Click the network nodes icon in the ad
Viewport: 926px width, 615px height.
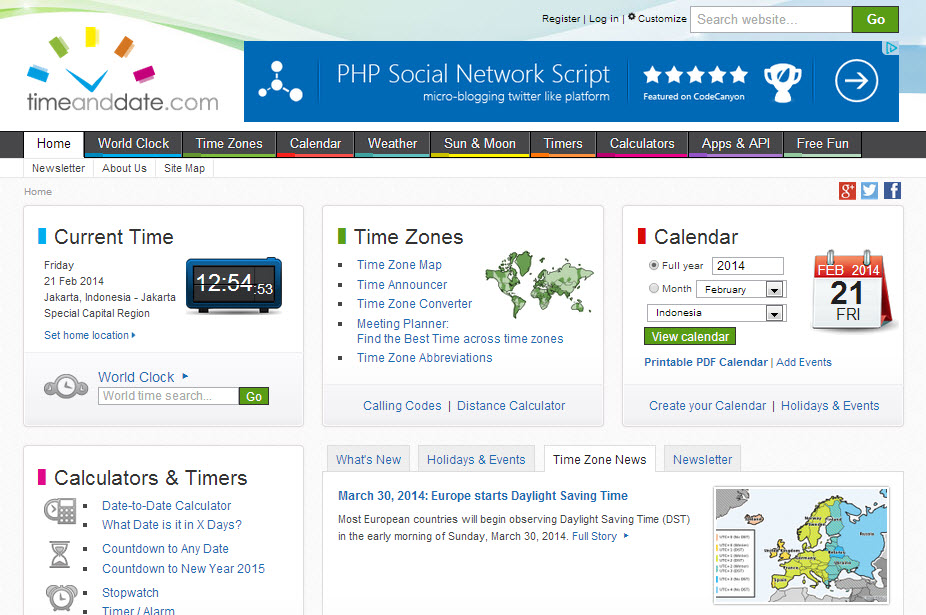click(x=280, y=81)
